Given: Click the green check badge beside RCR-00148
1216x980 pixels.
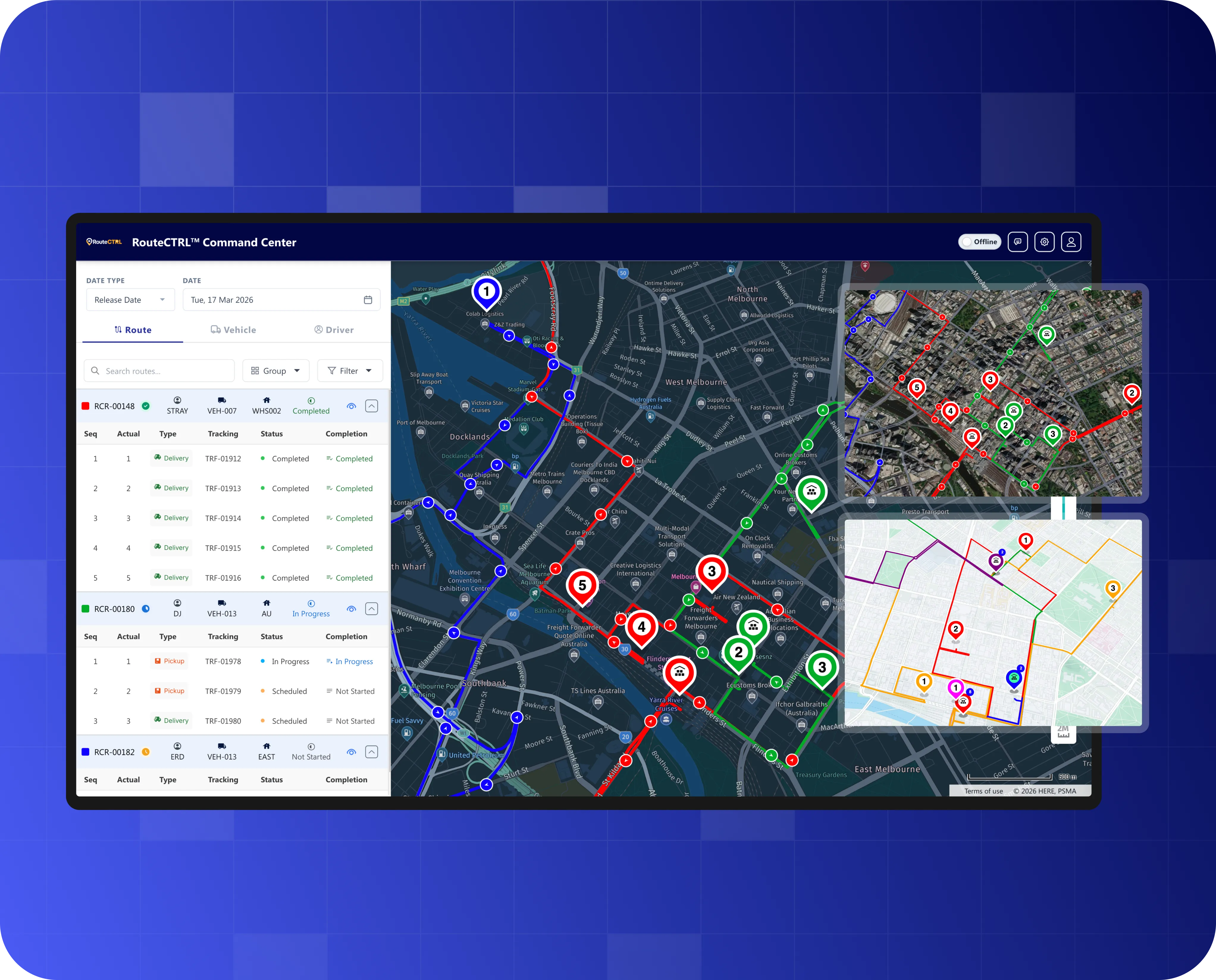Looking at the screenshot, I should (146, 406).
